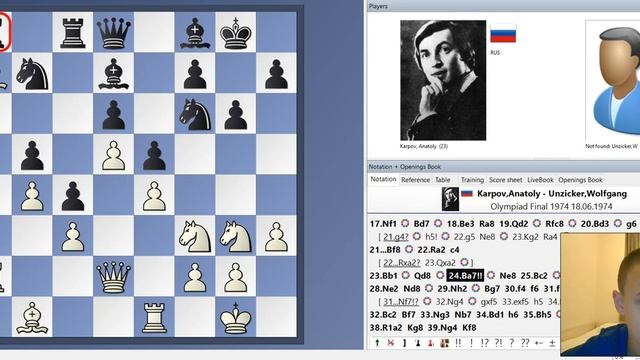Jump to the highlighted move 24.Ba7!!
640x360 pixels.
point(465,276)
